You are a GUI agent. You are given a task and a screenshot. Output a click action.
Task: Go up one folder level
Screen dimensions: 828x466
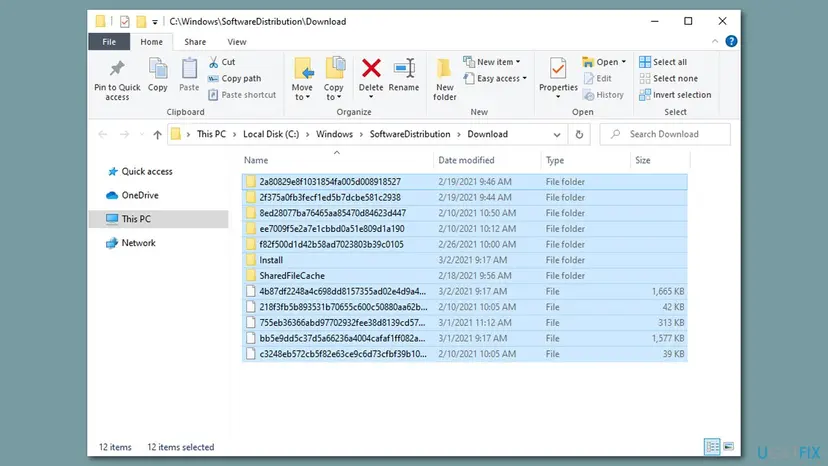[157, 134]
